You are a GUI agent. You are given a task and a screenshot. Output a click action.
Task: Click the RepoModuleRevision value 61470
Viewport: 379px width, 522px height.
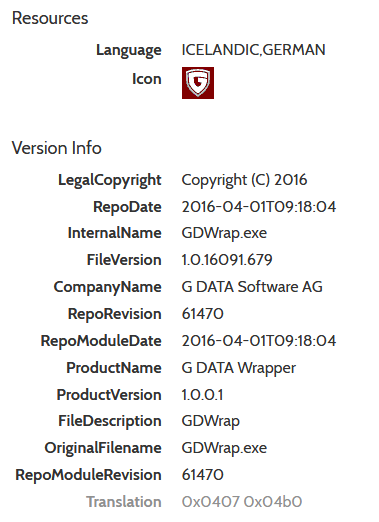coord(202,475)
